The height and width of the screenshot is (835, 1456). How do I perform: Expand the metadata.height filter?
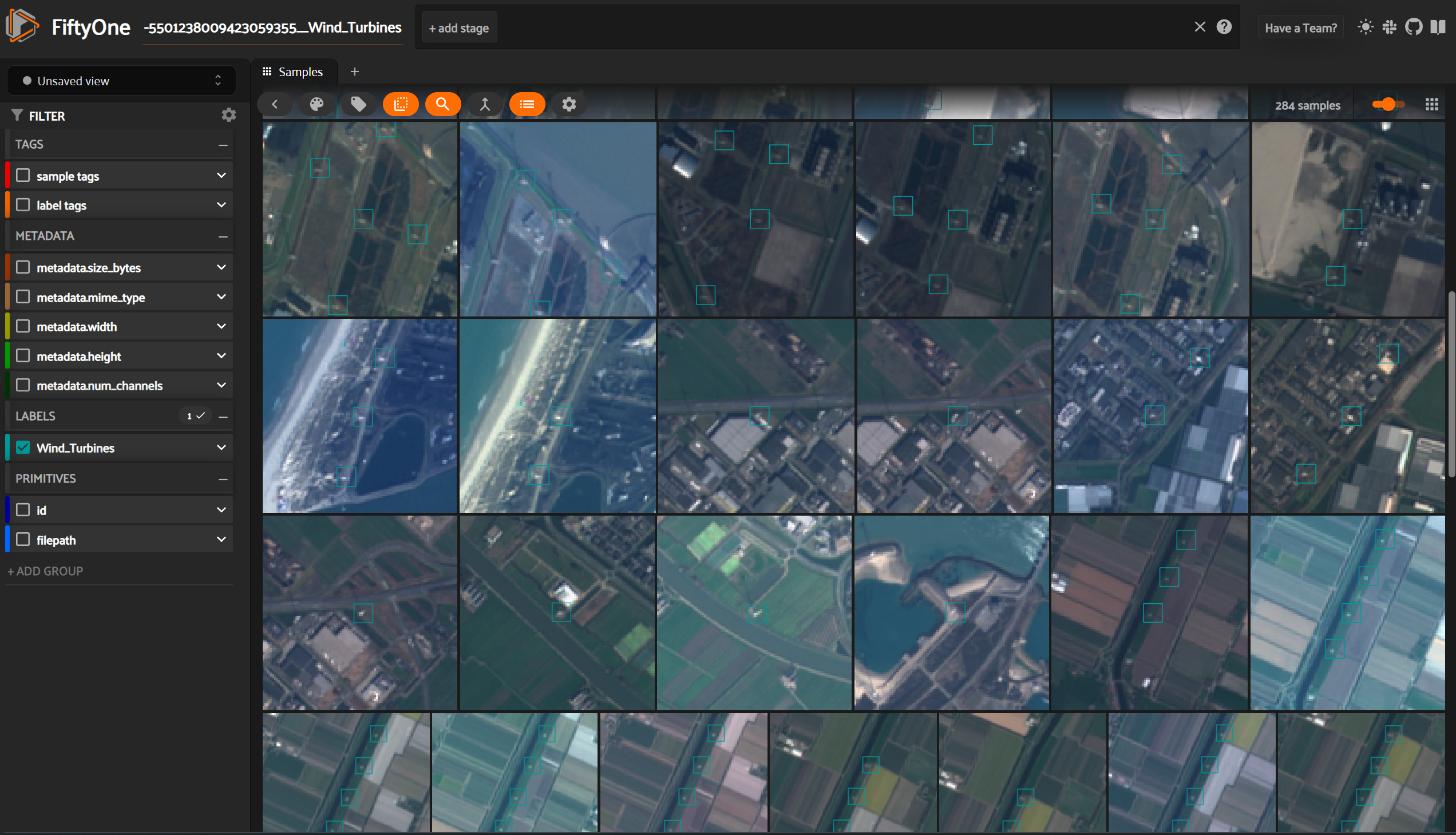(221, 356)
